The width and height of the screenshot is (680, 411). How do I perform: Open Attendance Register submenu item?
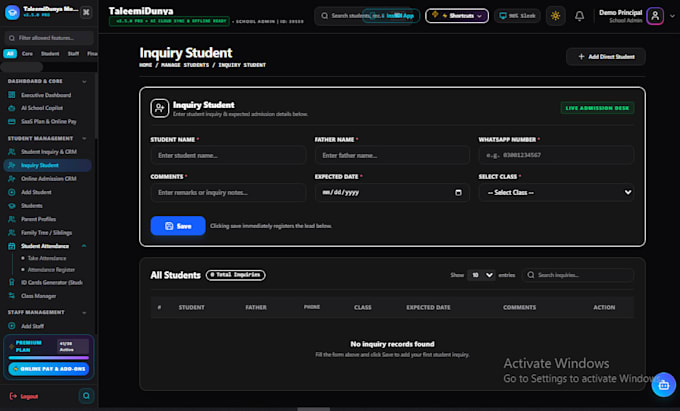point(51,270)
